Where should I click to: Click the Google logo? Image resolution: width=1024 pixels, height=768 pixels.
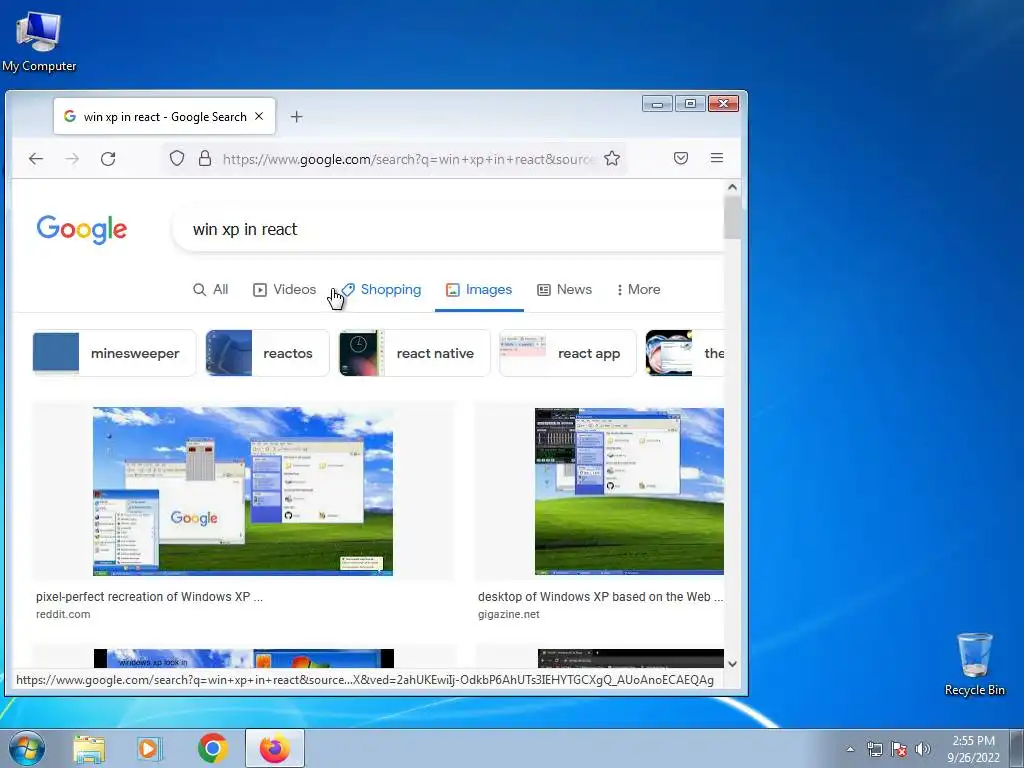(x=82, y=229)
